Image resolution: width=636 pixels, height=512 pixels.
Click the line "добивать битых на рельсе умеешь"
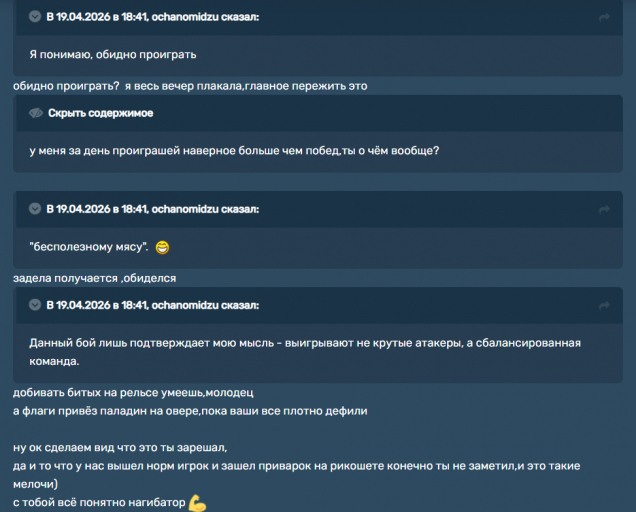pyautogui.click(x=133, y=392)
